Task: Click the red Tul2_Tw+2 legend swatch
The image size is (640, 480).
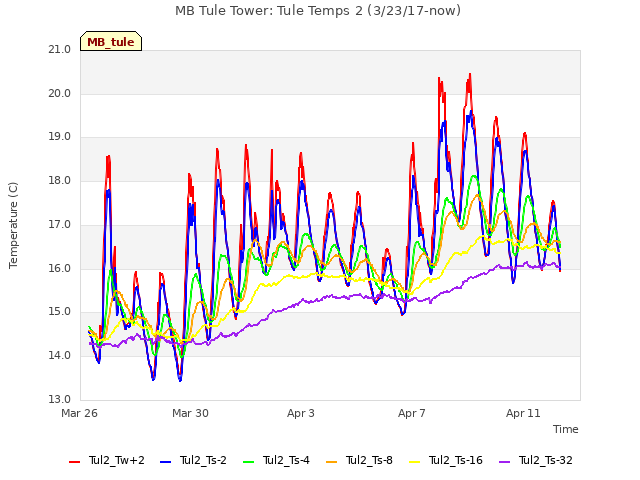Action: [74, 462]
